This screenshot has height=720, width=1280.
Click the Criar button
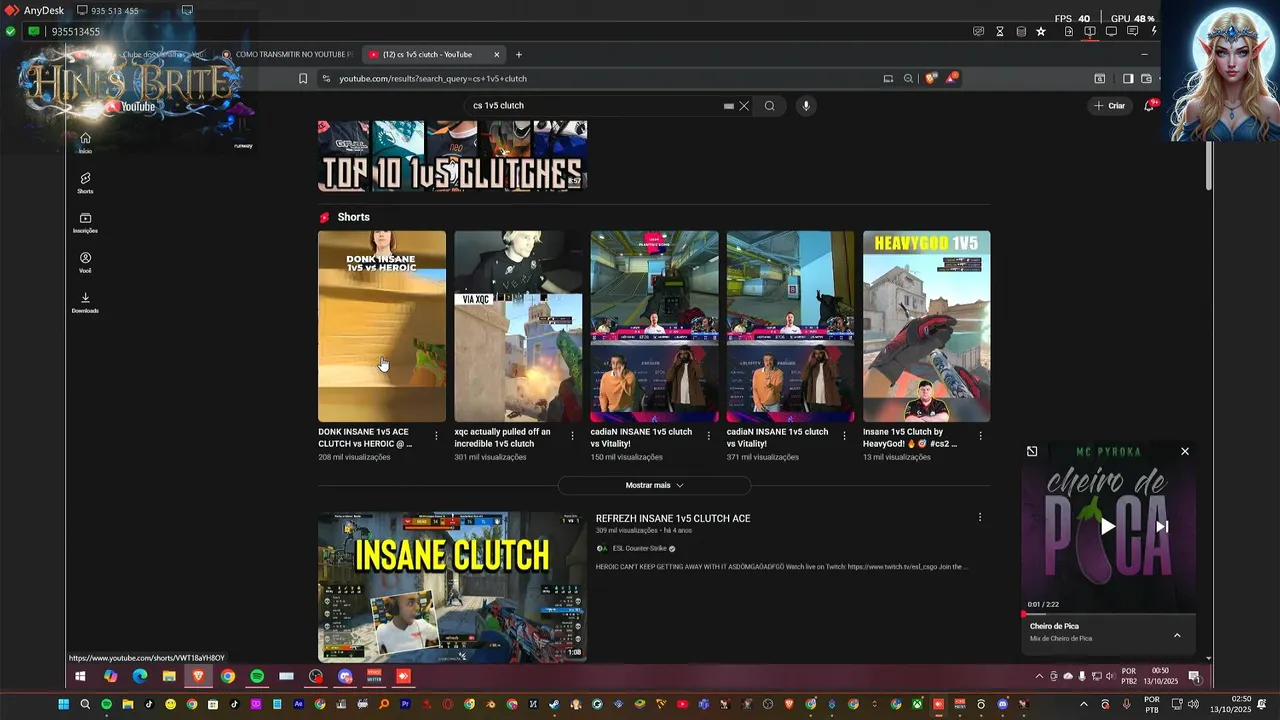[x=1110, y=106]
